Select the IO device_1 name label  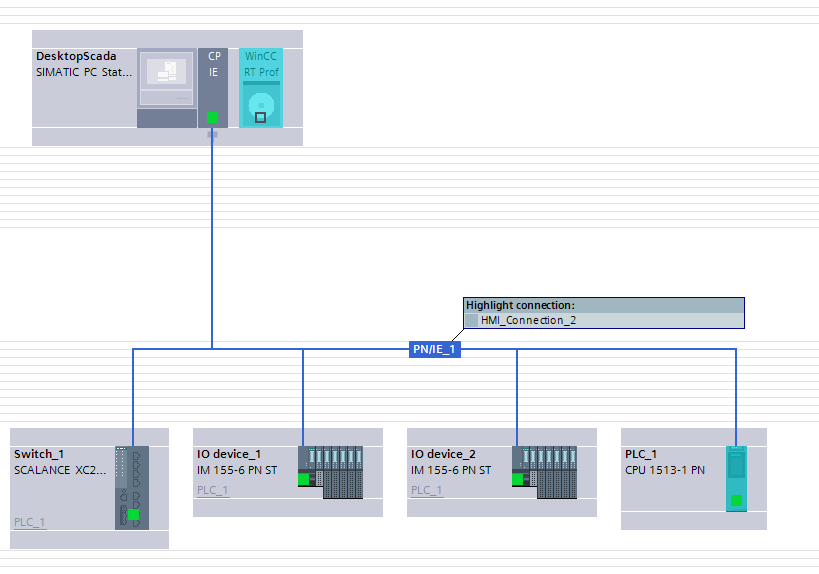tap(229, 454)
